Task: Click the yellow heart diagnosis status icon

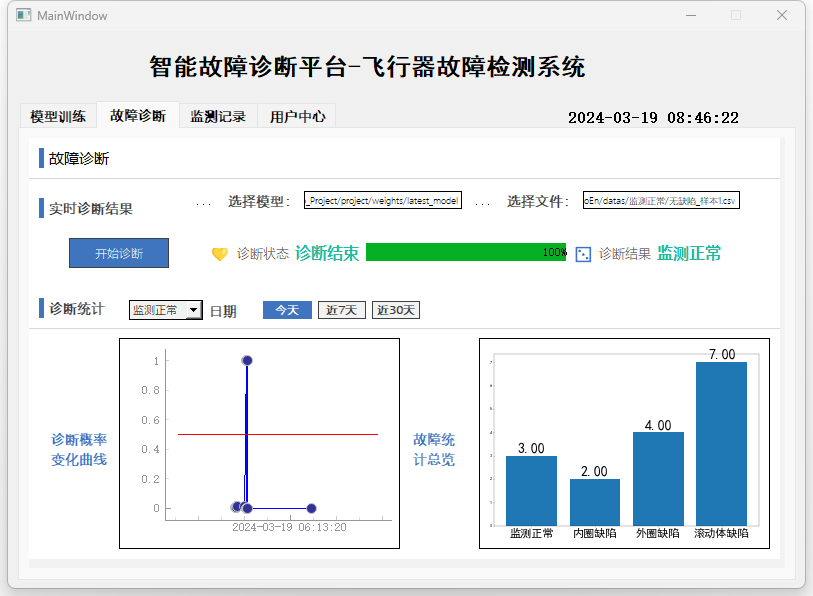Action: pos(220,254)
